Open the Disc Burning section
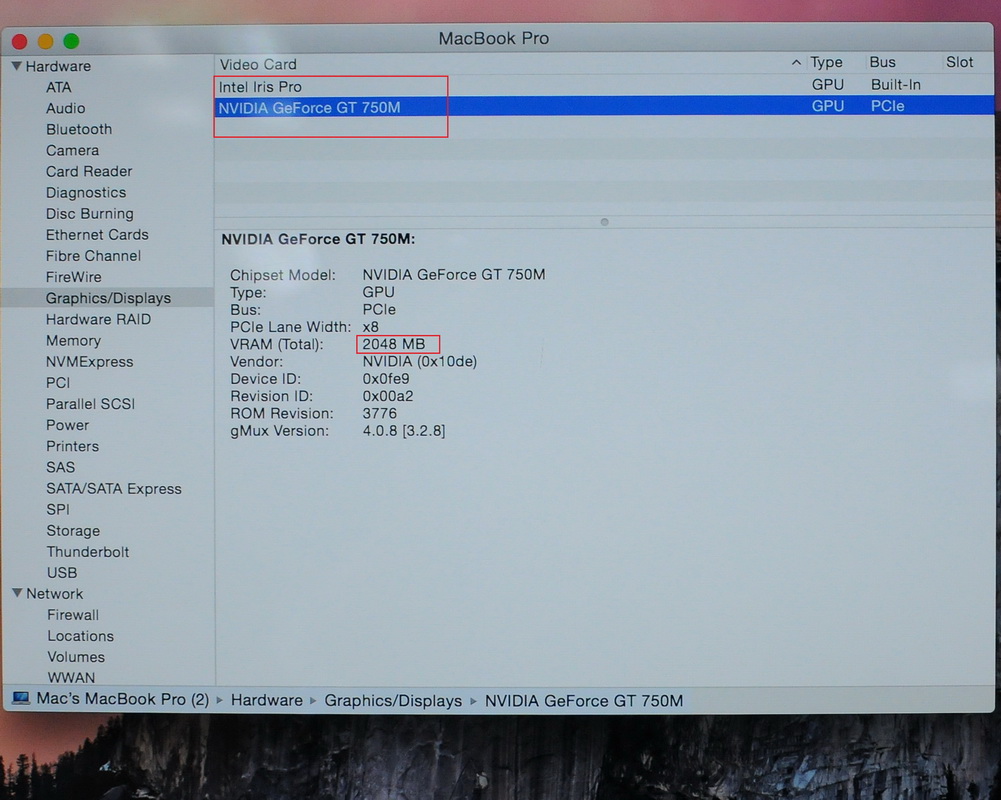1001x800 pixels. pyautogui.click(x=90, y=214)
